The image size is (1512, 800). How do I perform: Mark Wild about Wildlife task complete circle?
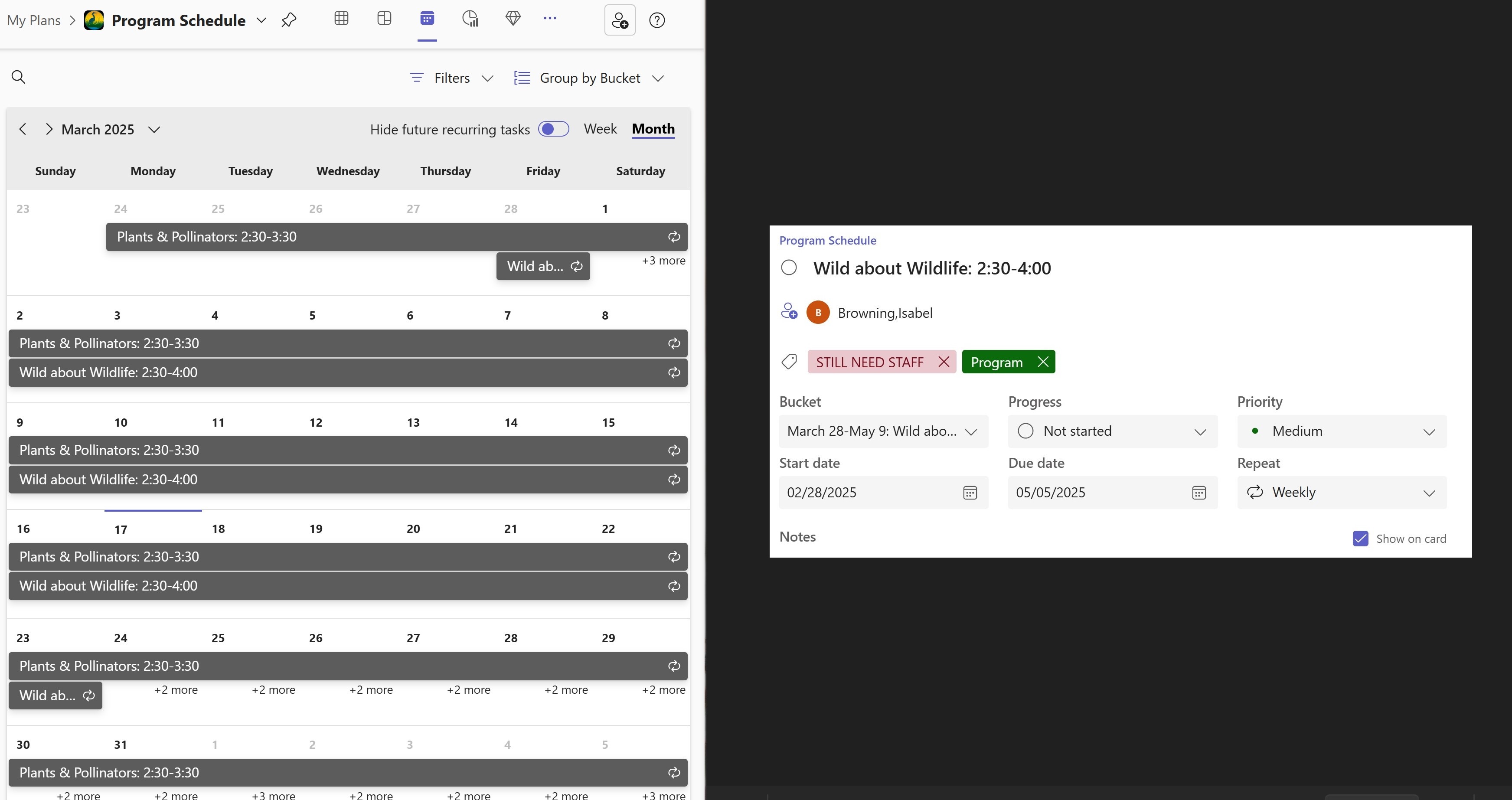(789, 268)
